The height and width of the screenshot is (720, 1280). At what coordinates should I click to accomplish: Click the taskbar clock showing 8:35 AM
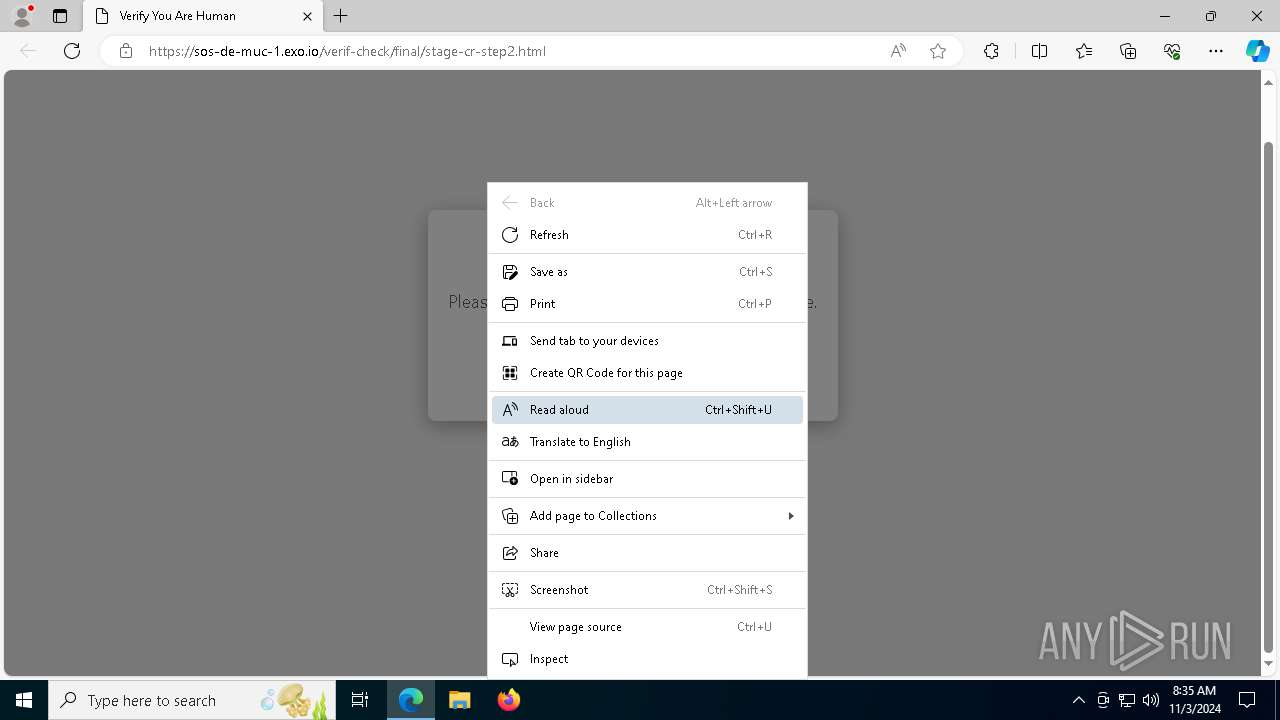point(1193,700)
